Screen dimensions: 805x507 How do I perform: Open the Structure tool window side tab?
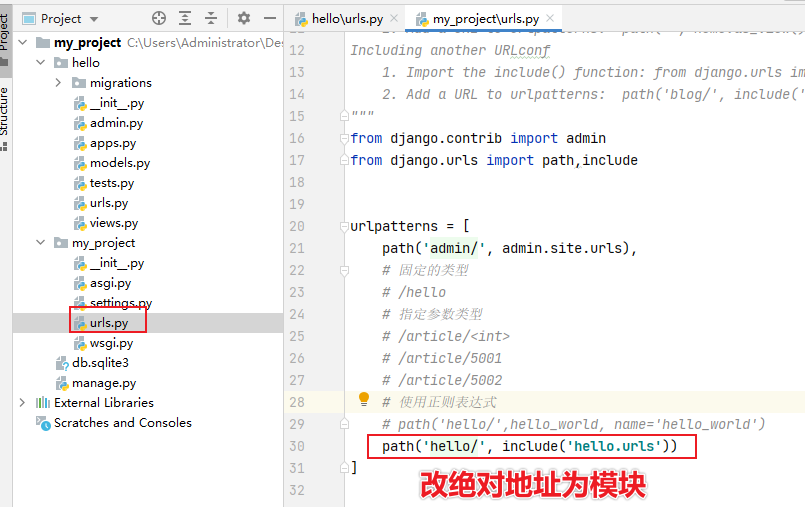click(5, 119)
